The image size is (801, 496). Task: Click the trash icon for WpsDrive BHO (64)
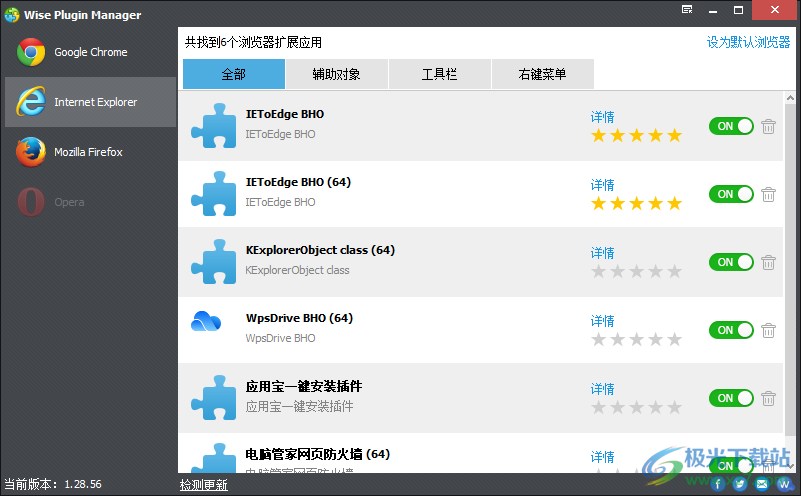tap(768, 330)
